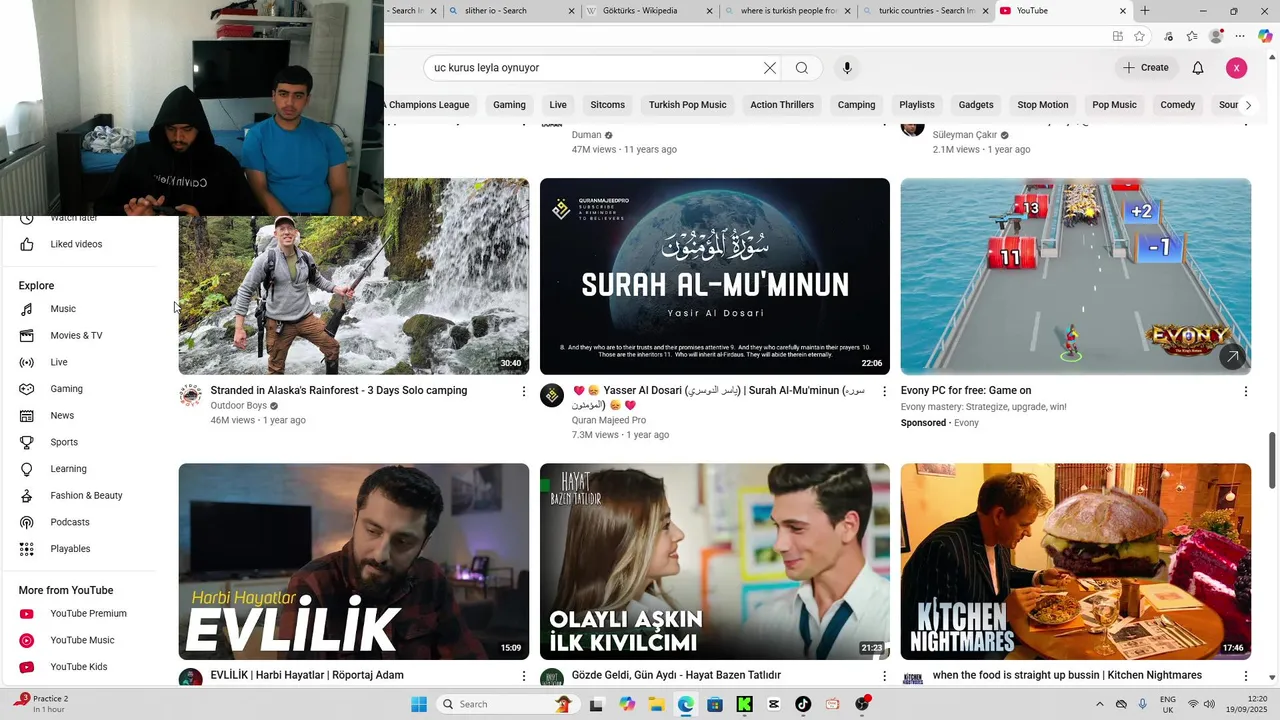Launch Copilot from the Edge toolbar

pos(1265,36)
